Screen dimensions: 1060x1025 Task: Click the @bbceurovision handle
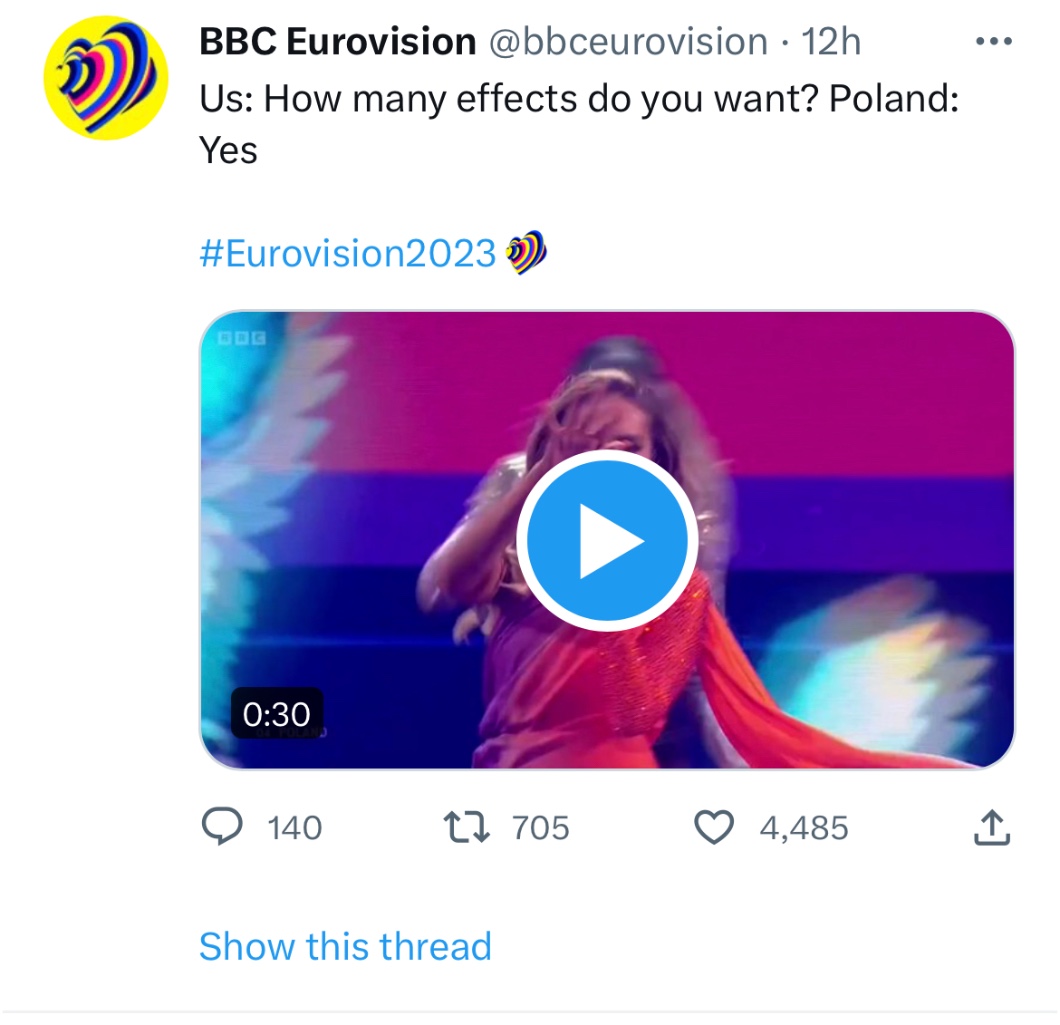pos(627,42)
